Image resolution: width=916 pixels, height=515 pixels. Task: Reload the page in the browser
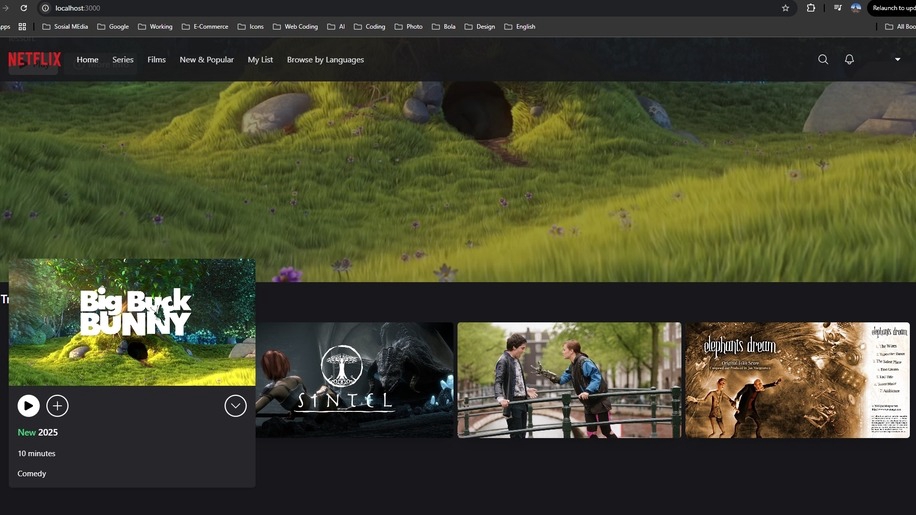[24, 8]
